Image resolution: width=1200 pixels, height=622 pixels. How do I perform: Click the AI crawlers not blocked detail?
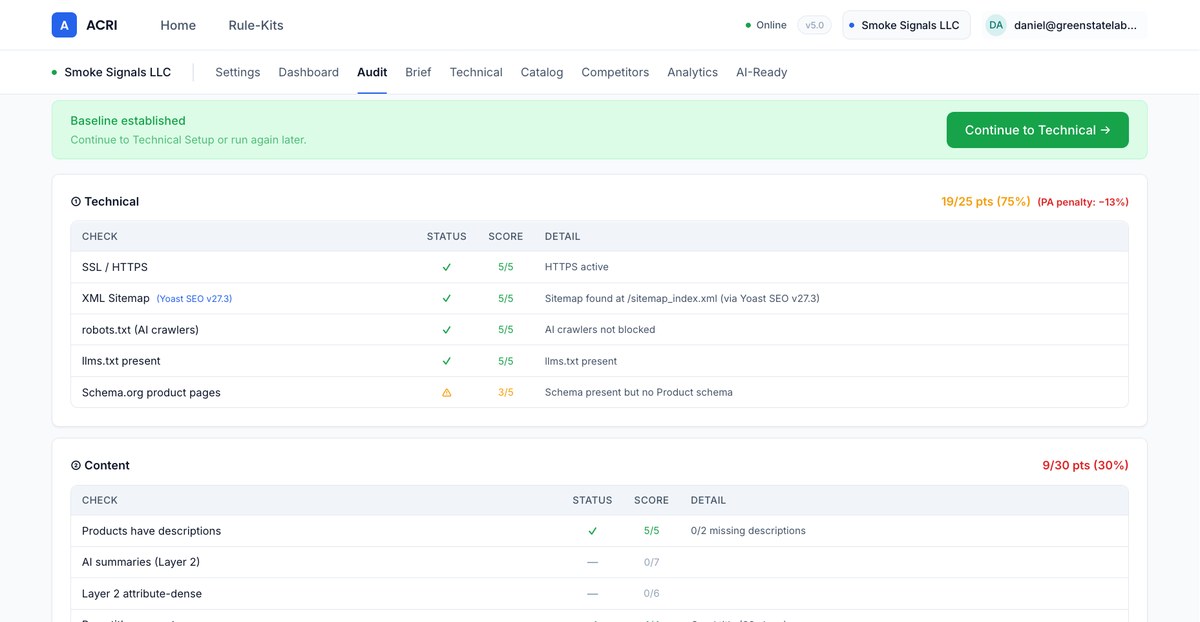[x=600, y=330]
